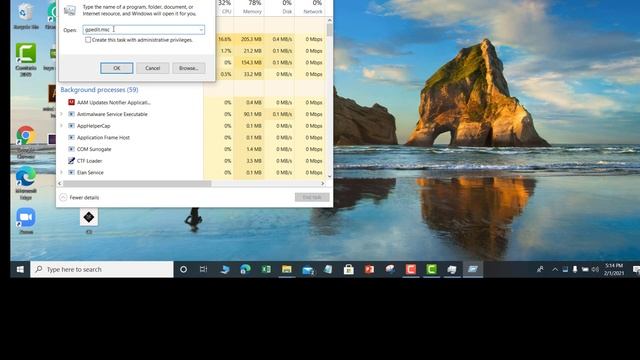The width and height of the screenshot is (640, 360).
Task: Expand the Elan Service process row
Action: [x=62, y=173]
